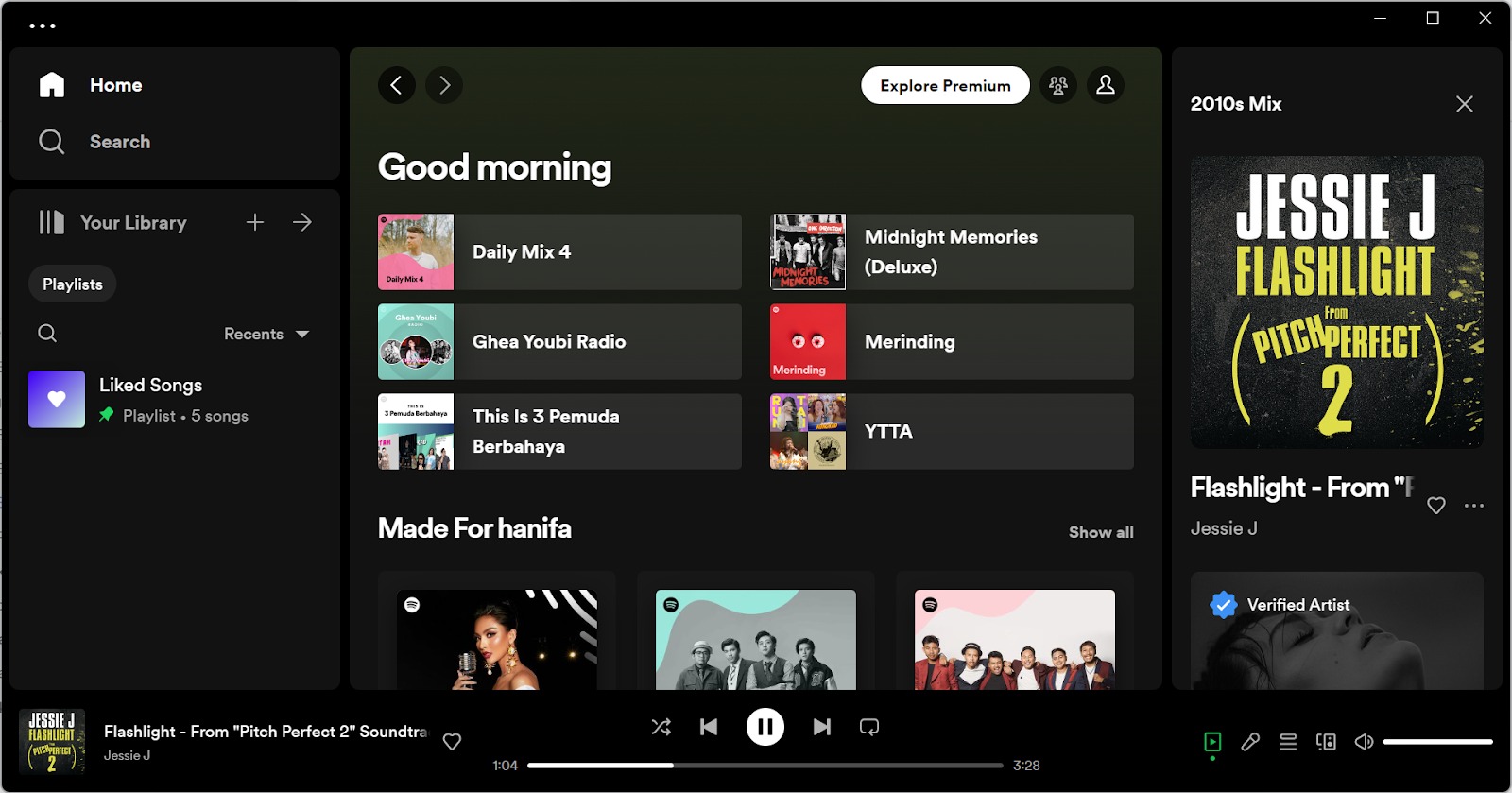Open Jessie J in now playing bar
The image size is (1512, 793).
click(128, 755)
